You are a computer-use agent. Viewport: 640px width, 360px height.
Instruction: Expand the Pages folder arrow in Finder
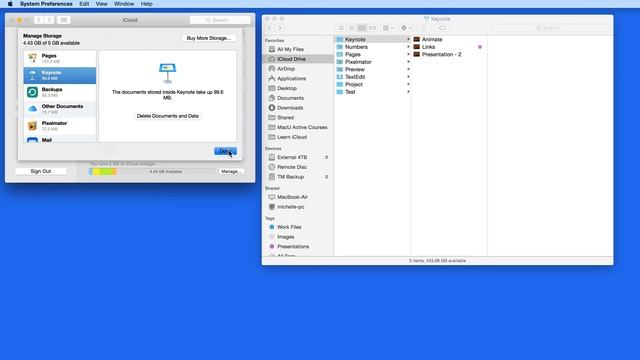click(408, 54)
